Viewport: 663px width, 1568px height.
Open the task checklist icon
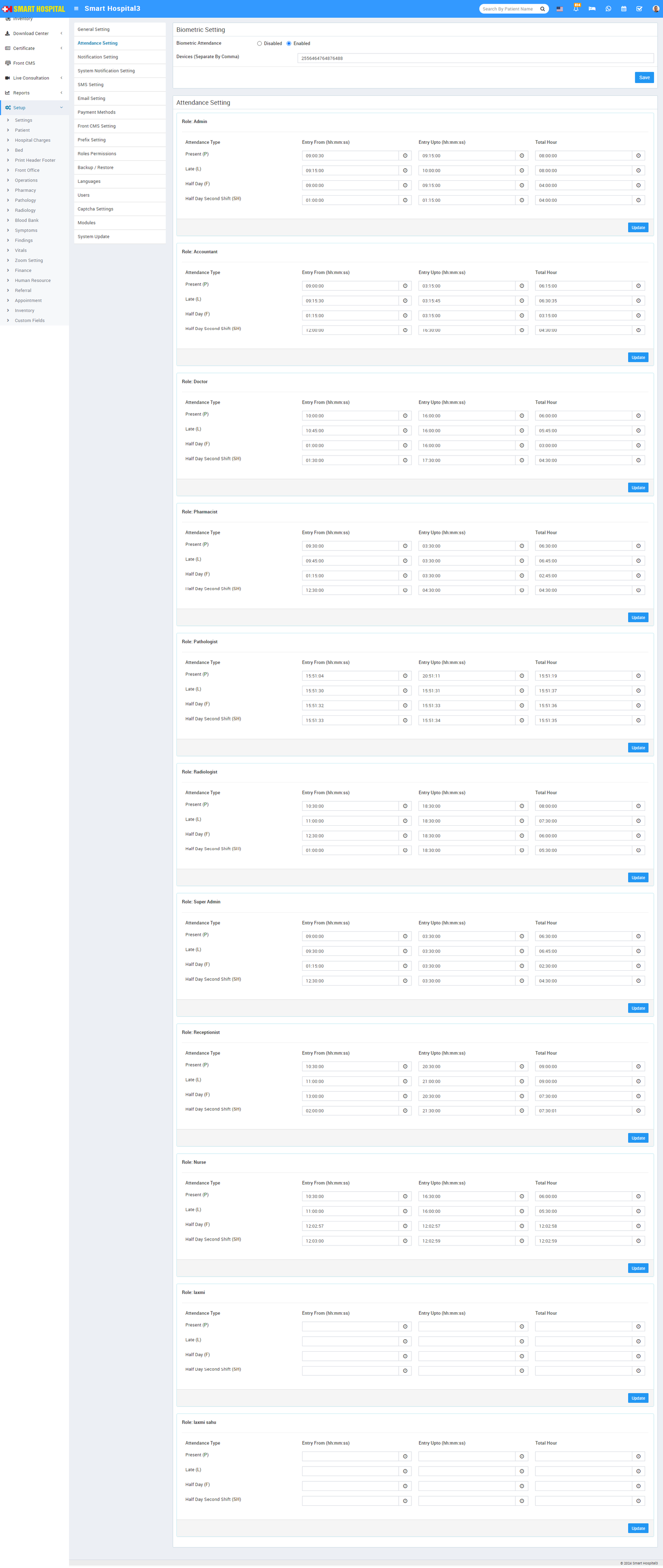click(x=639, y=9)
